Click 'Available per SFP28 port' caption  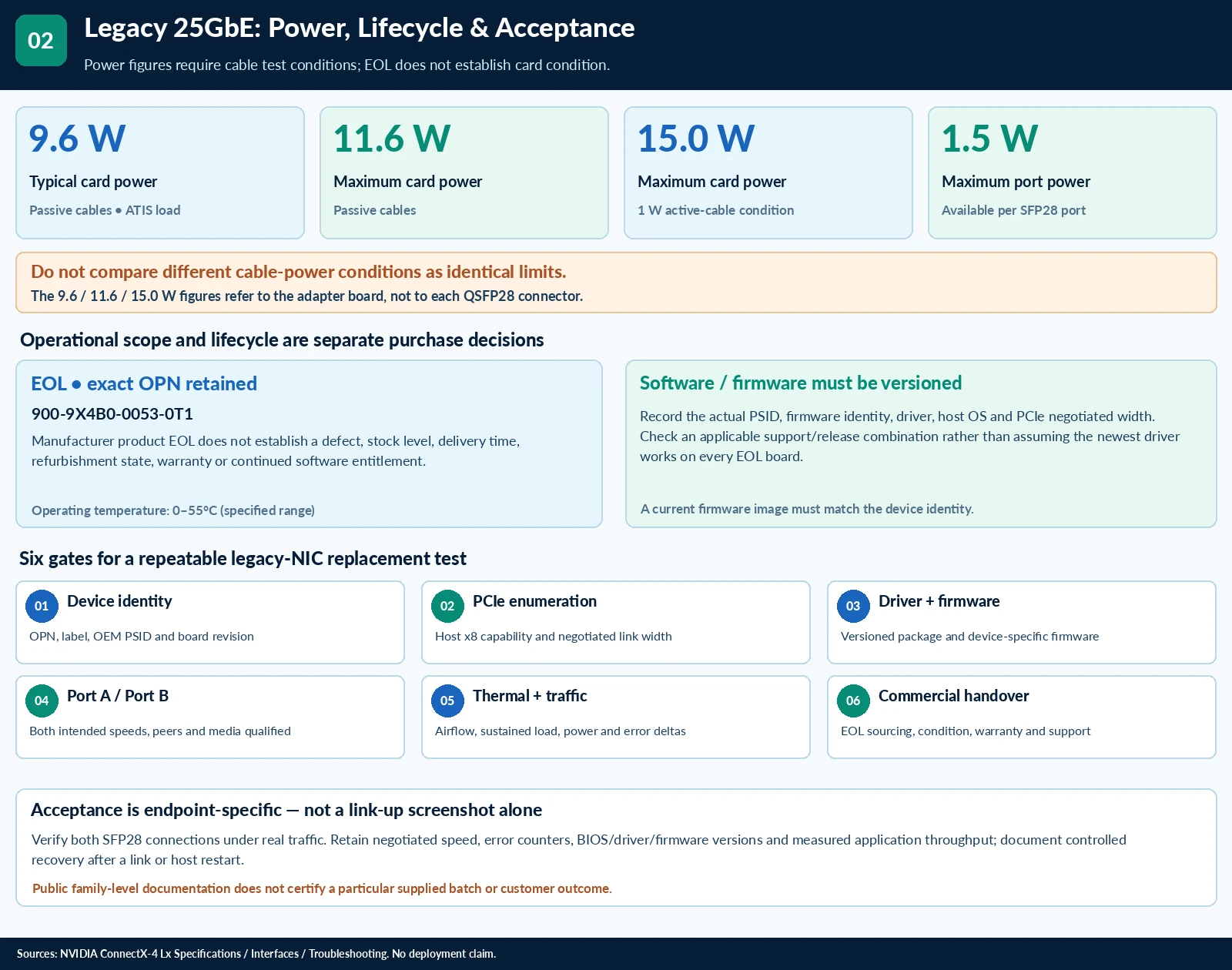1013,210
